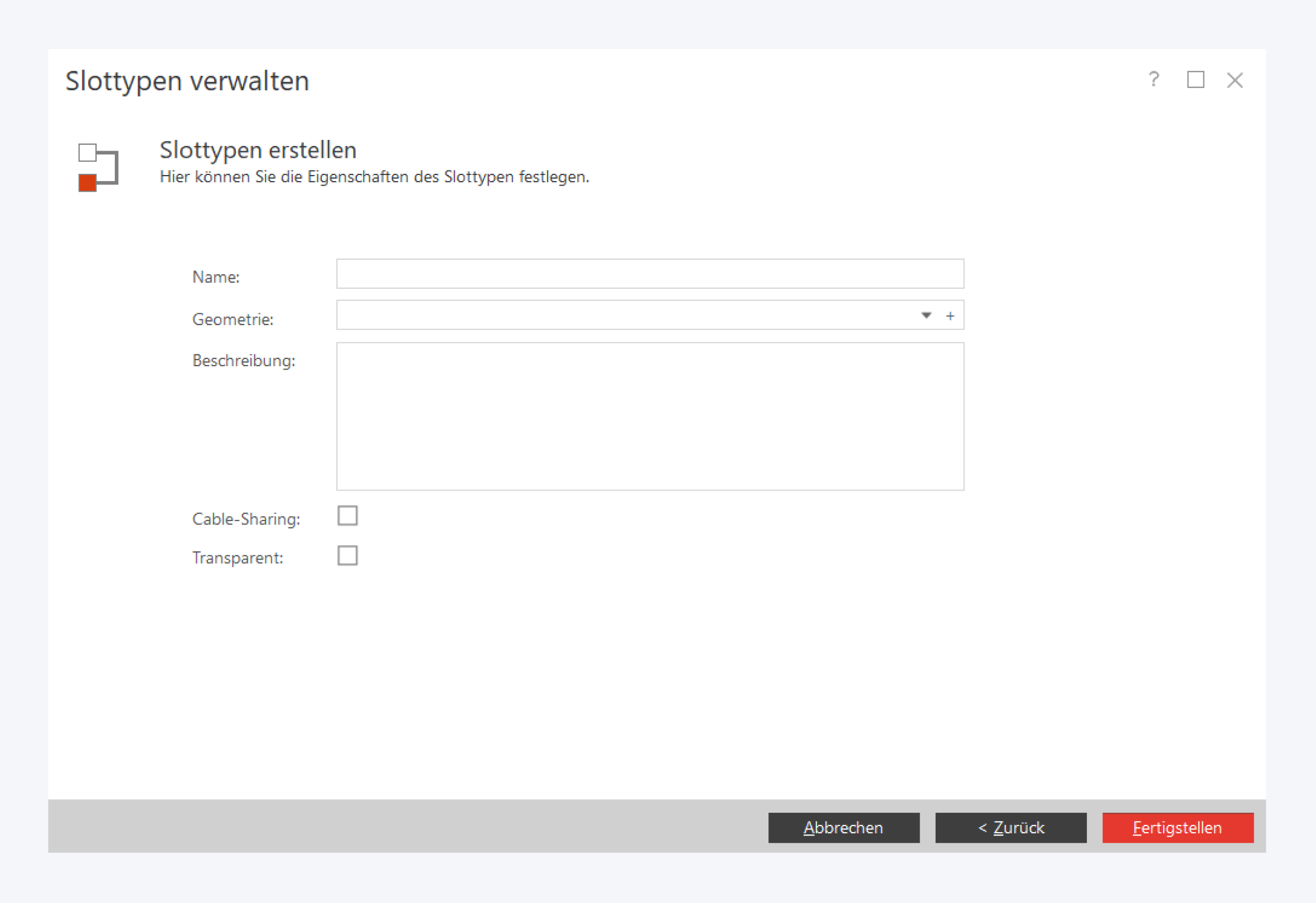Click the Geometrie label
Screen dimensions: 1316x903
(x=232, y=320)
